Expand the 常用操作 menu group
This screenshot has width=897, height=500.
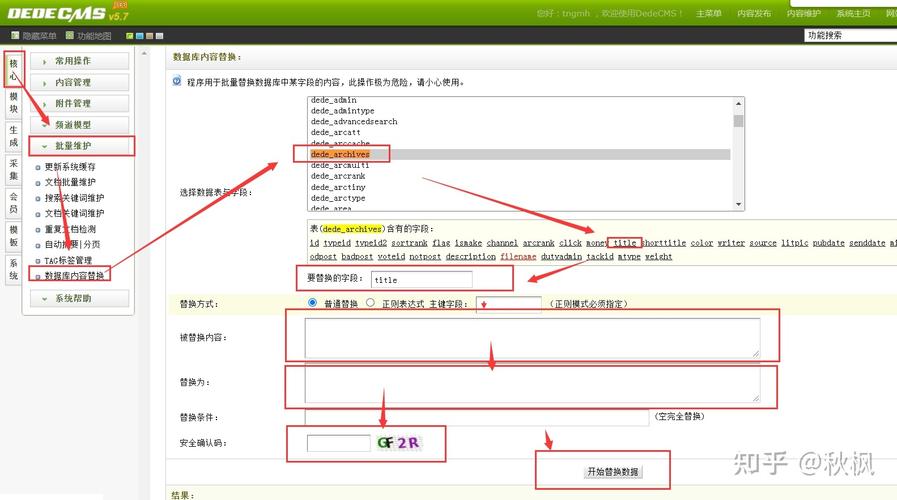tap(80, 61)
